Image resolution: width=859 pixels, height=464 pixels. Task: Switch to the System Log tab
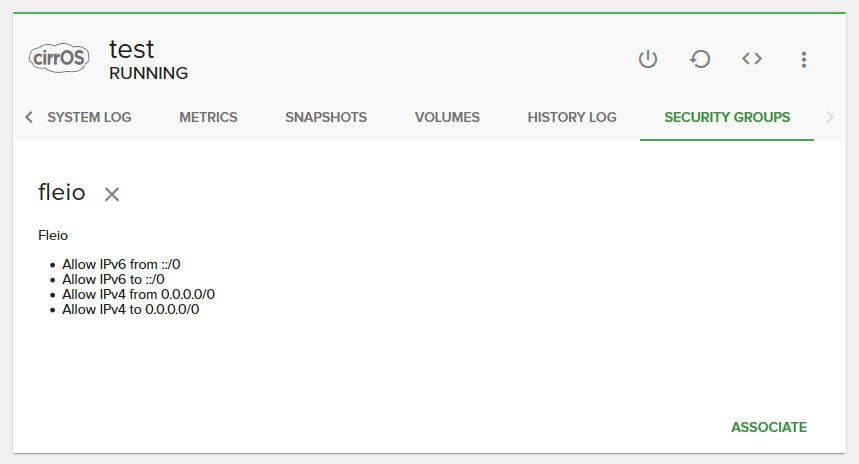click(x=89, y=117)
